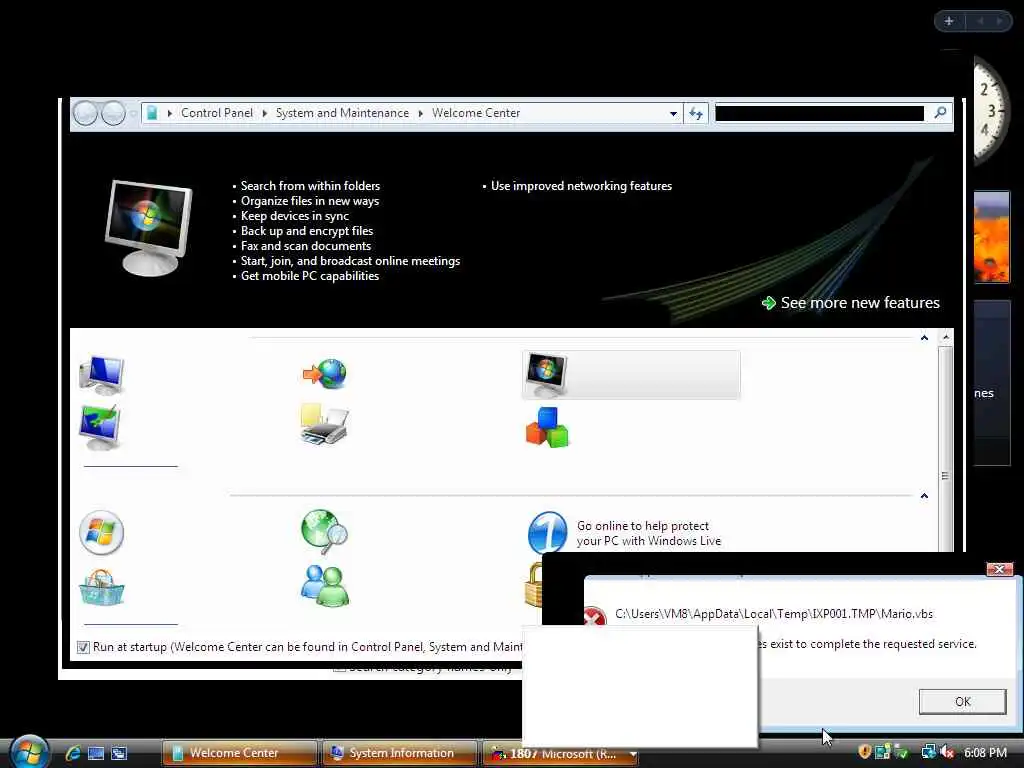Open the landscape monitor personalize icon
The width and height of the screenshot is (1024, 768).
[100, 427]
